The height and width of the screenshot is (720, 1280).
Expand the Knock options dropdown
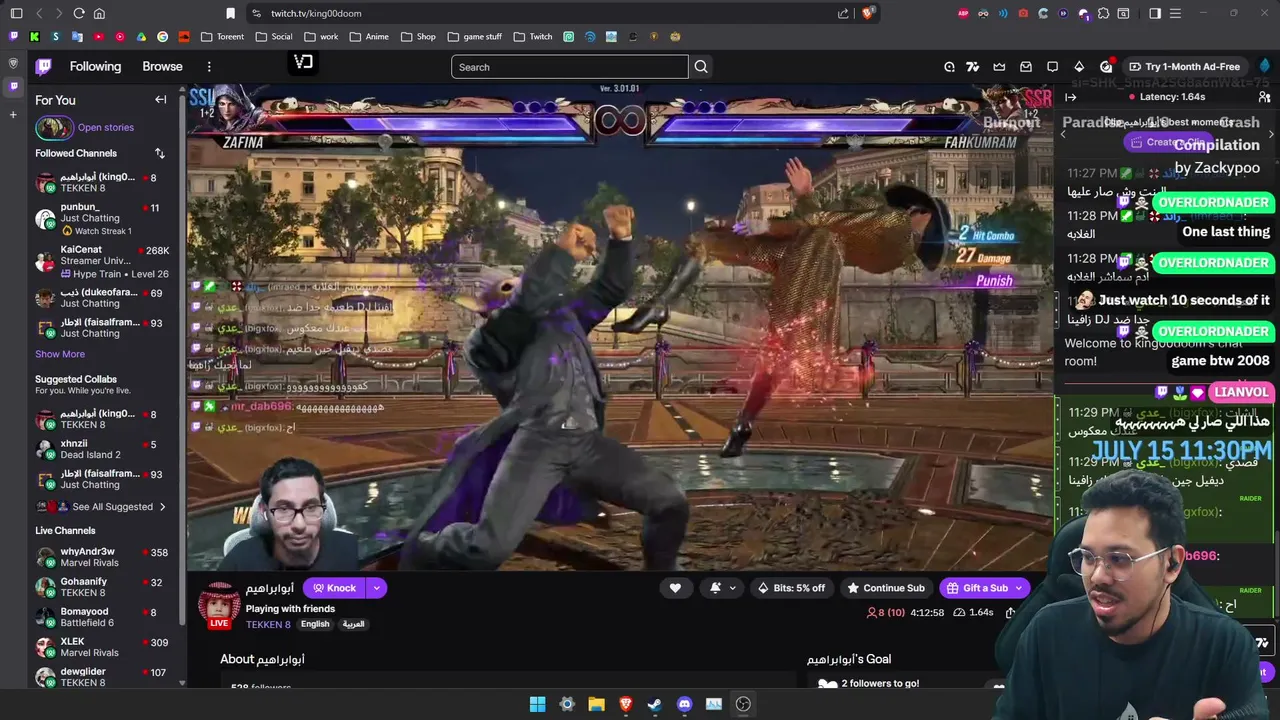pos(376,588)
